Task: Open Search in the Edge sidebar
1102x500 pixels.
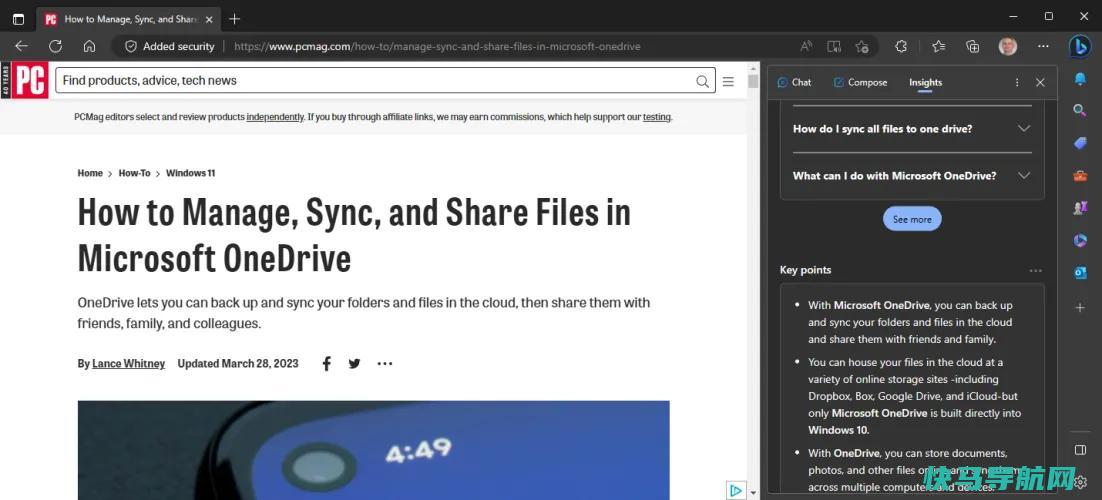Action: pyautogui.click(x=1080, y=110)
